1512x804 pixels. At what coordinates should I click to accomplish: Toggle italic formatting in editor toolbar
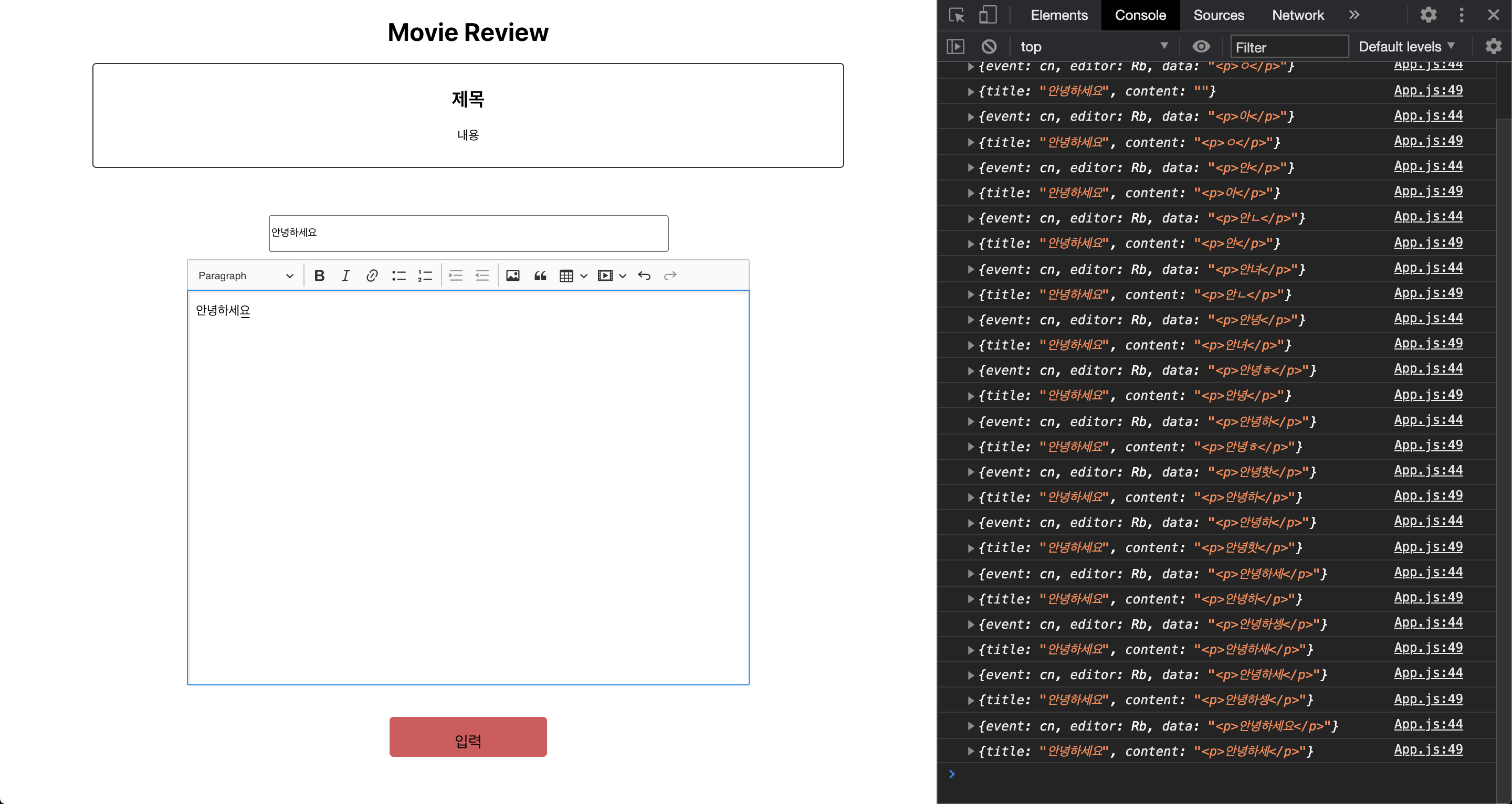tap(346, 276)
